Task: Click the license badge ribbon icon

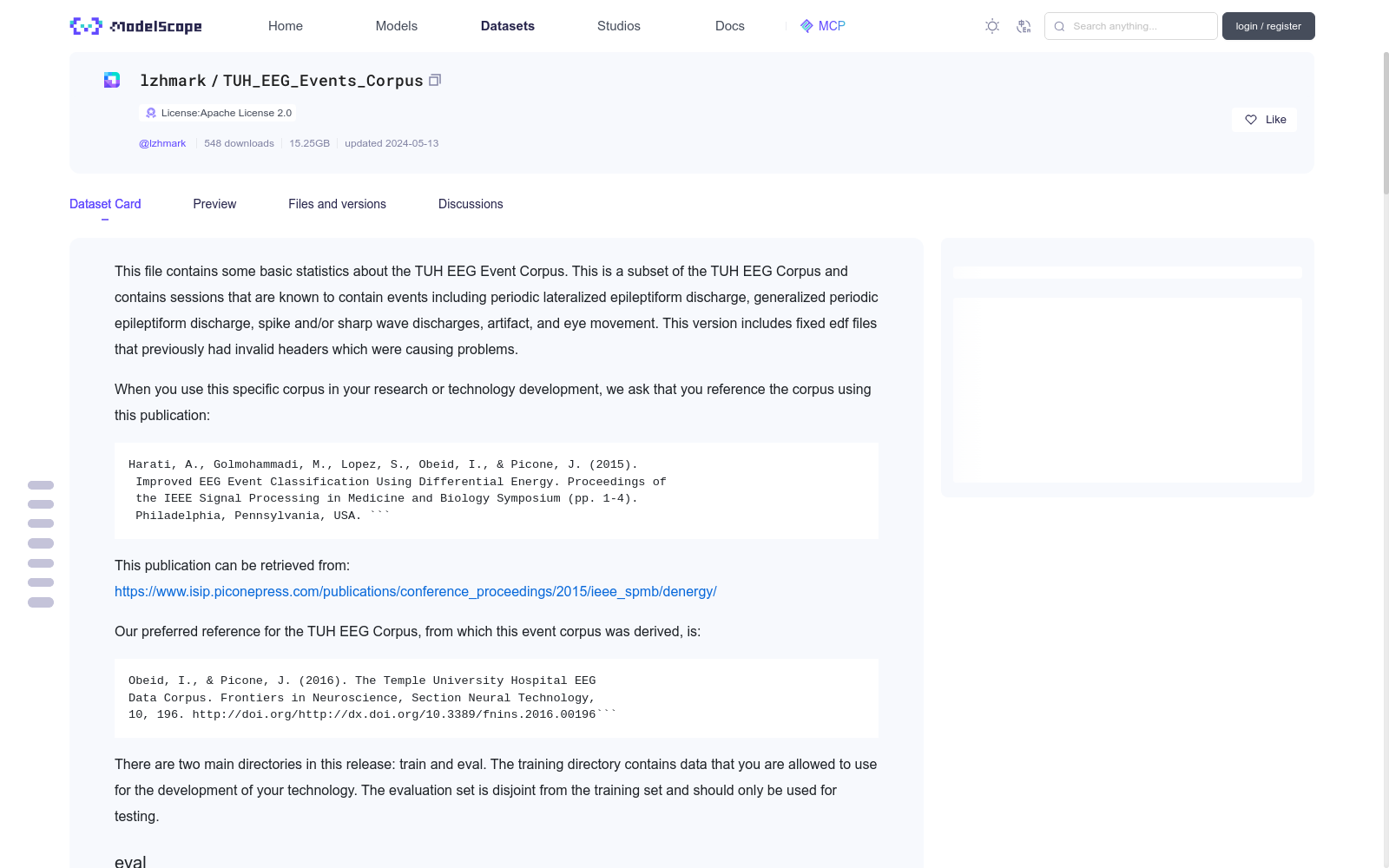Action: coord(151,113)
